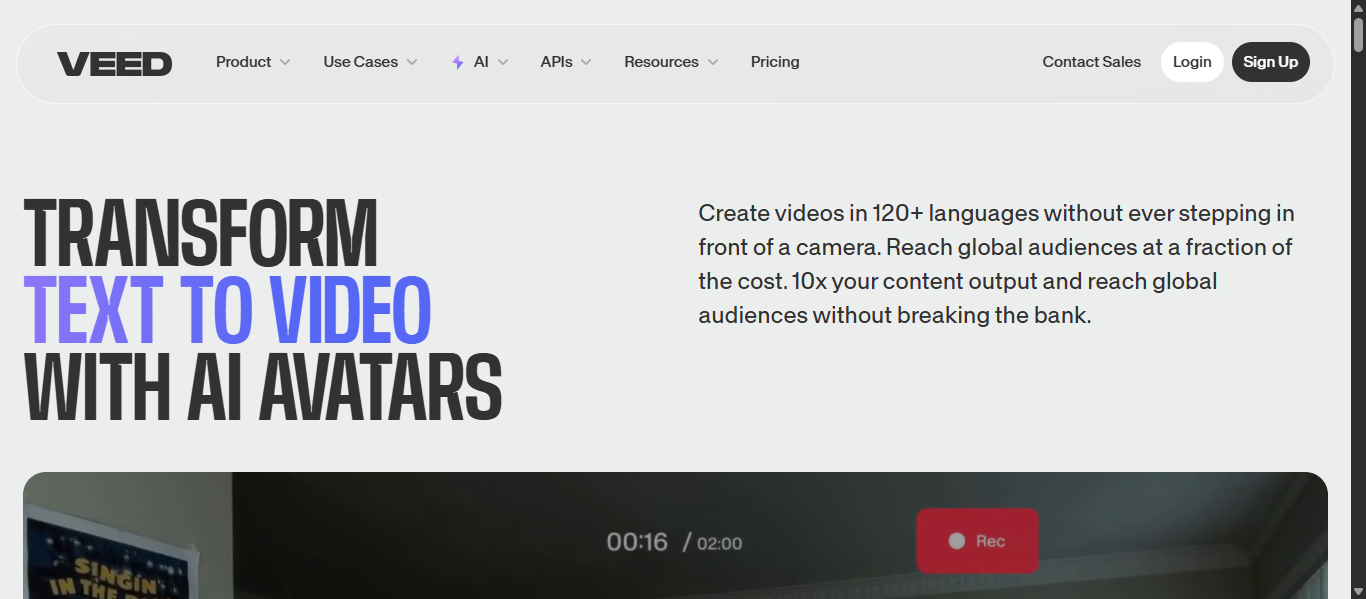Click the 00:16 timer in the video
Image resolution: width=1366 pixels, height=599 pixels.
[x=637, y=542]
